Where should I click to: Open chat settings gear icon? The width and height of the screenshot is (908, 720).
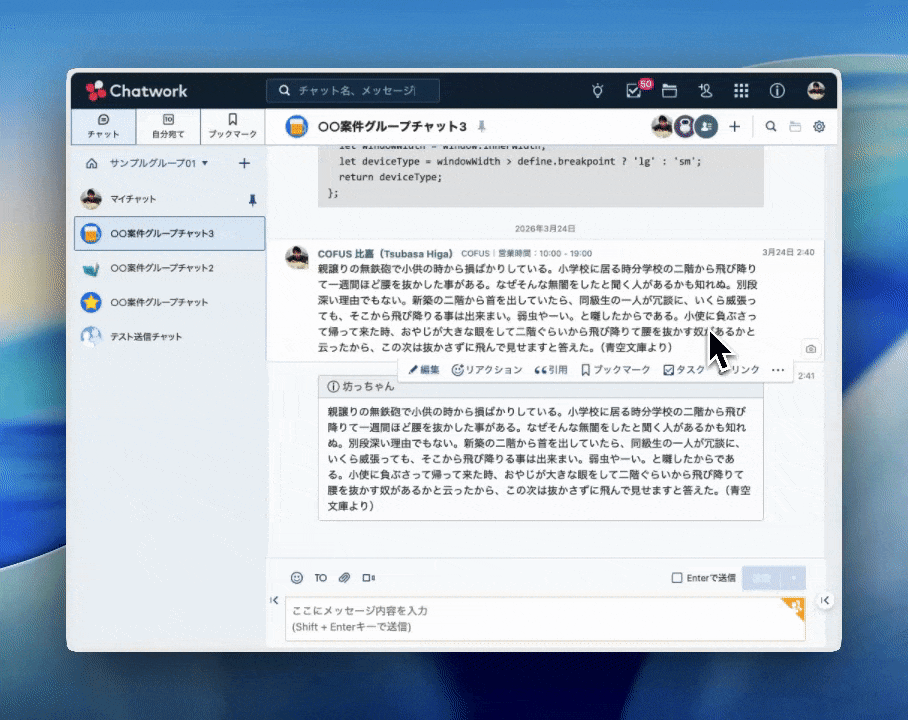(x=819, y=126)
